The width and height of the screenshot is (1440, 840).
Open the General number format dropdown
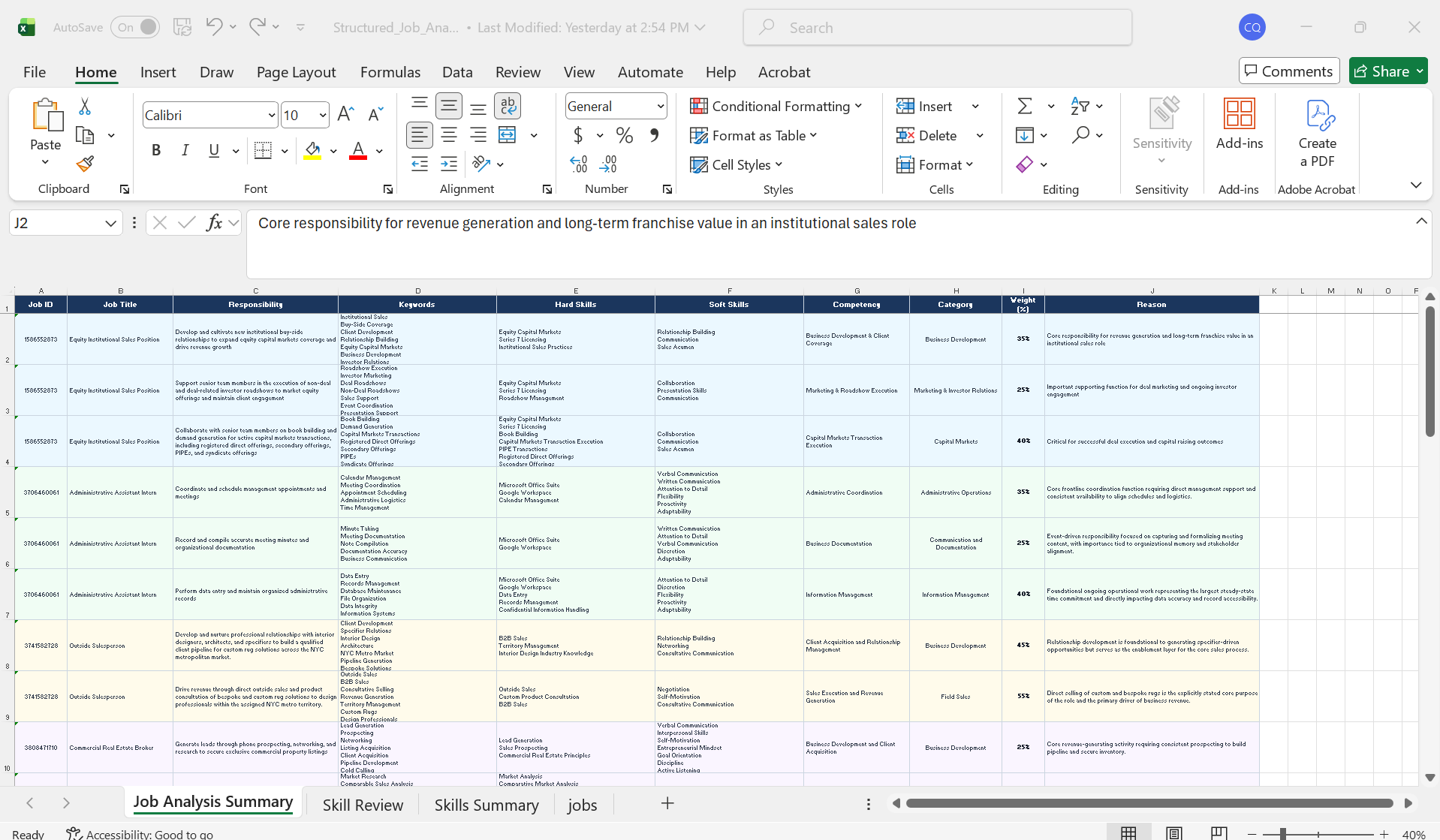(661, 106)
